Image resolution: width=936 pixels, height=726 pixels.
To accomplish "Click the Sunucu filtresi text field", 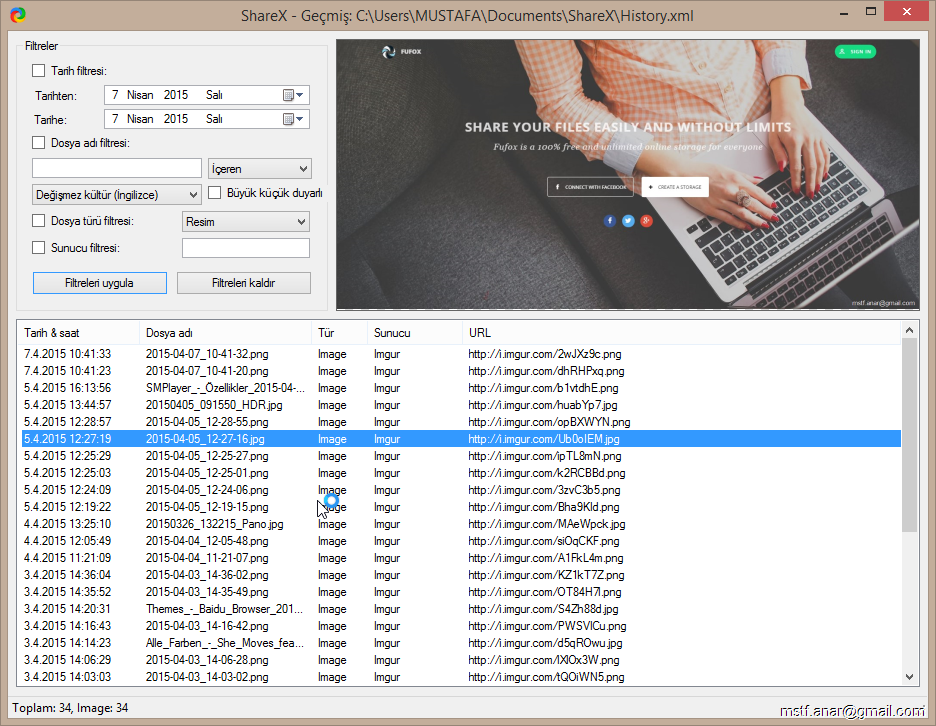I will point(246,248).
